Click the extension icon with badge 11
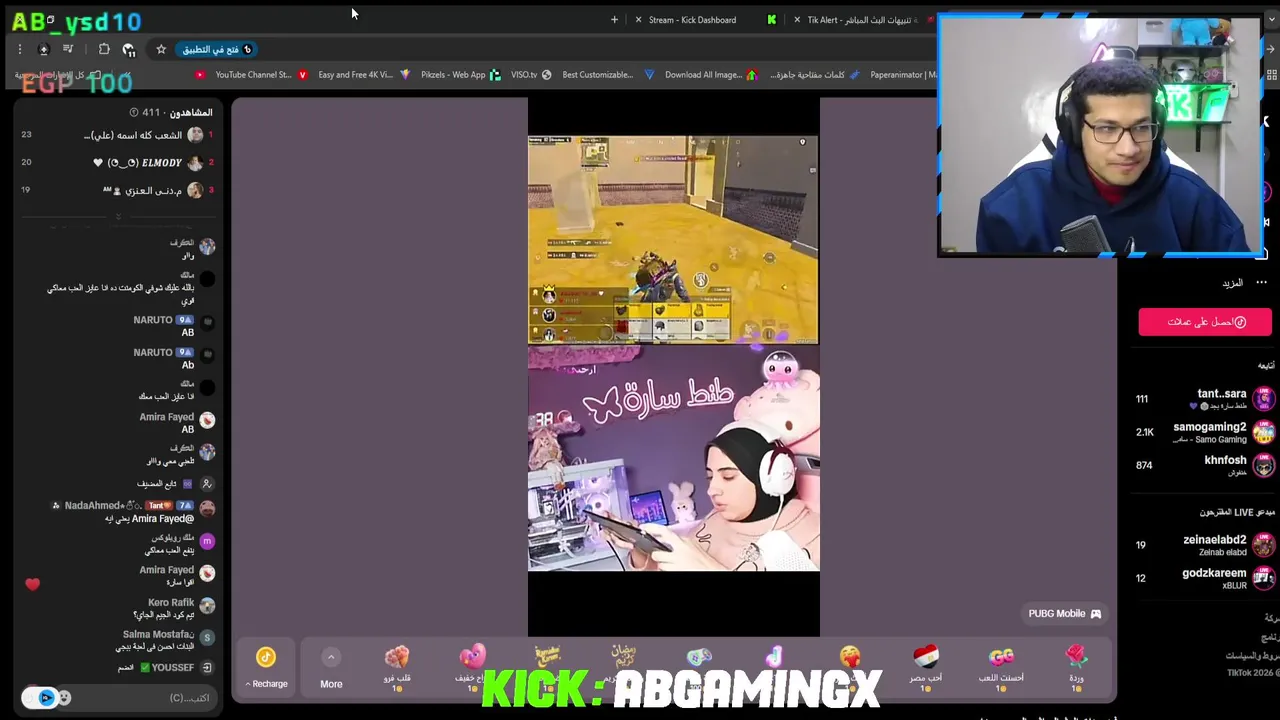 coord(129,49)
